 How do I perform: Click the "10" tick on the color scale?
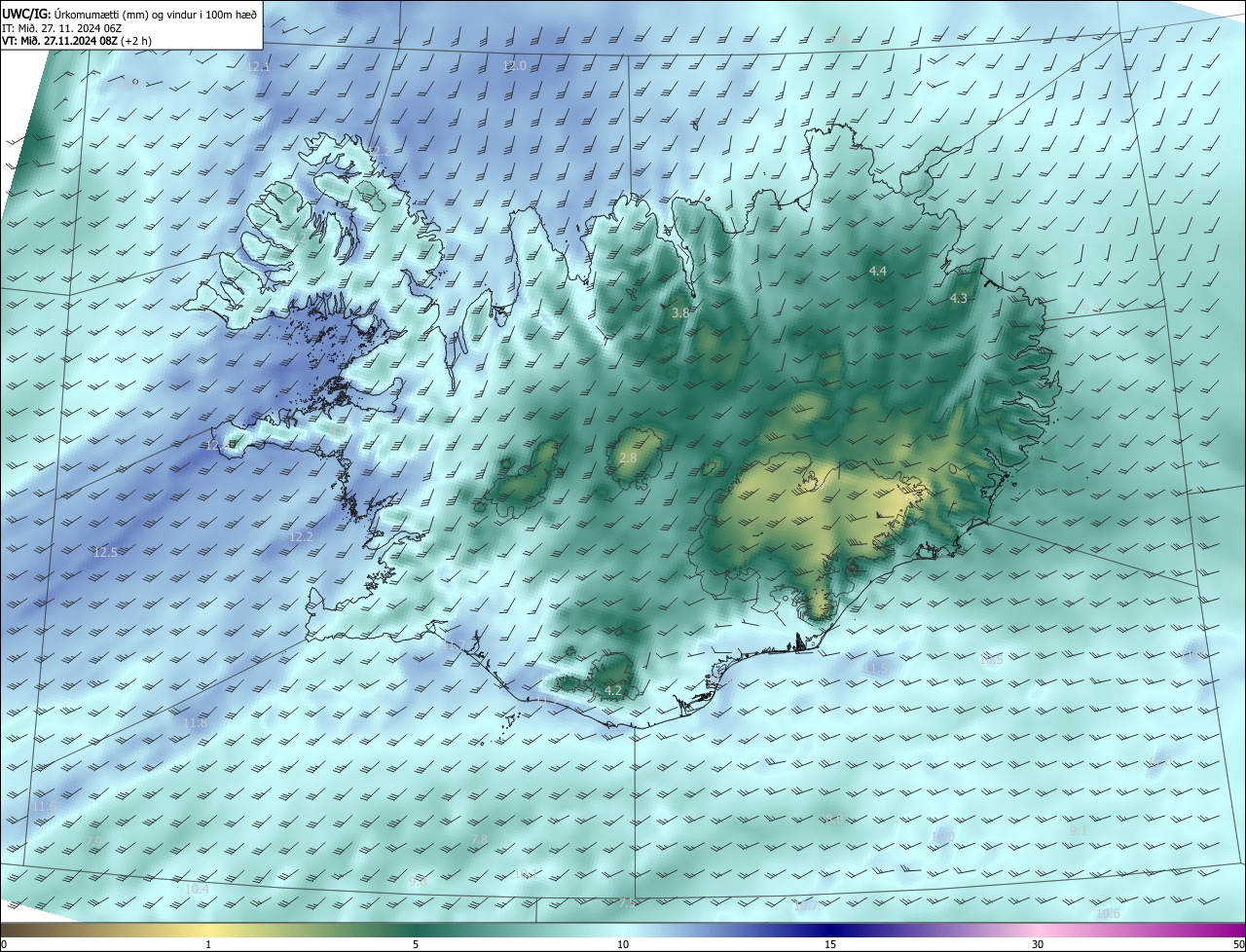tap(623, 944)
